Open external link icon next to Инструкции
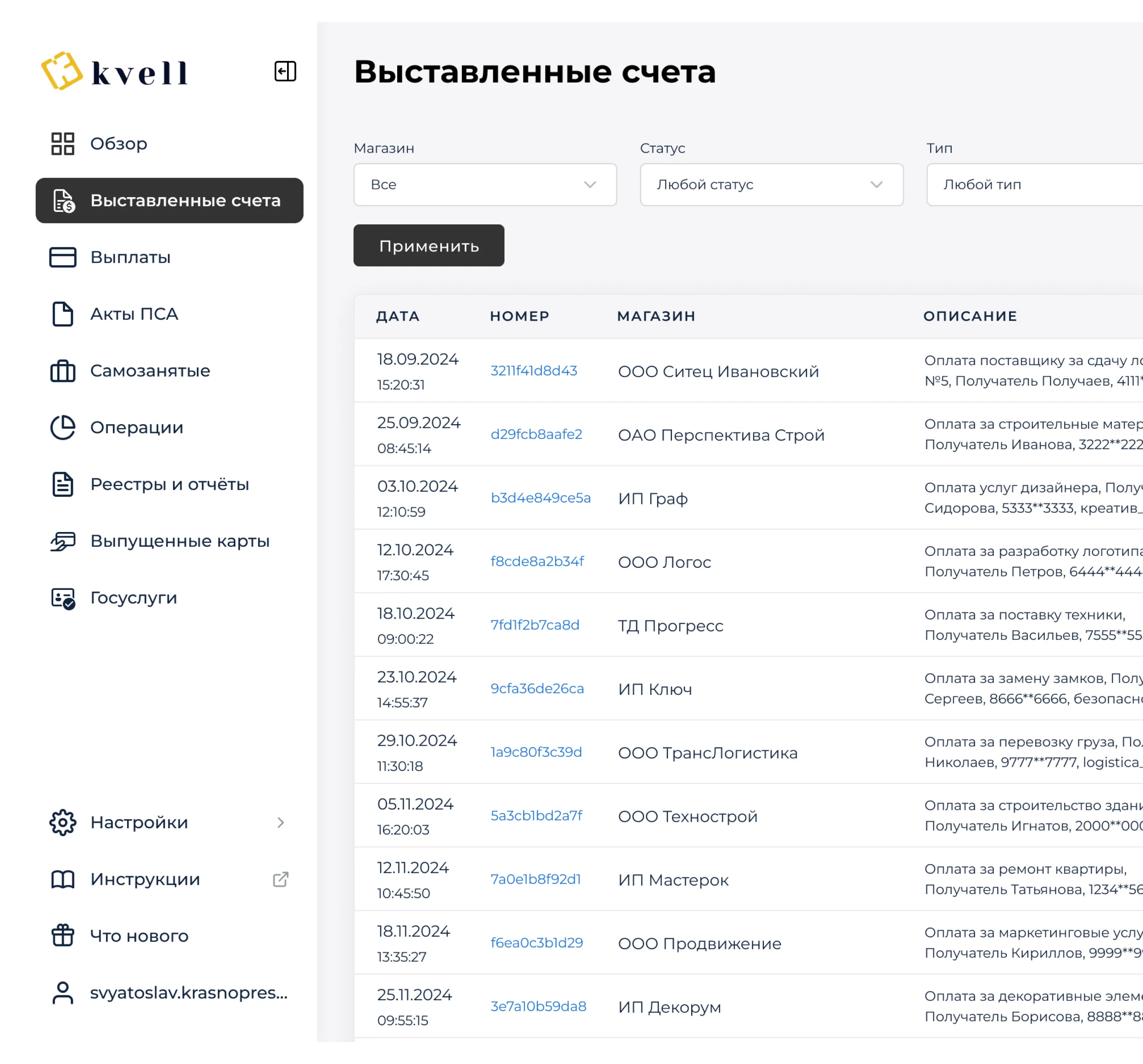Viewport: 1143px width, 1064px height. point(280,879)
